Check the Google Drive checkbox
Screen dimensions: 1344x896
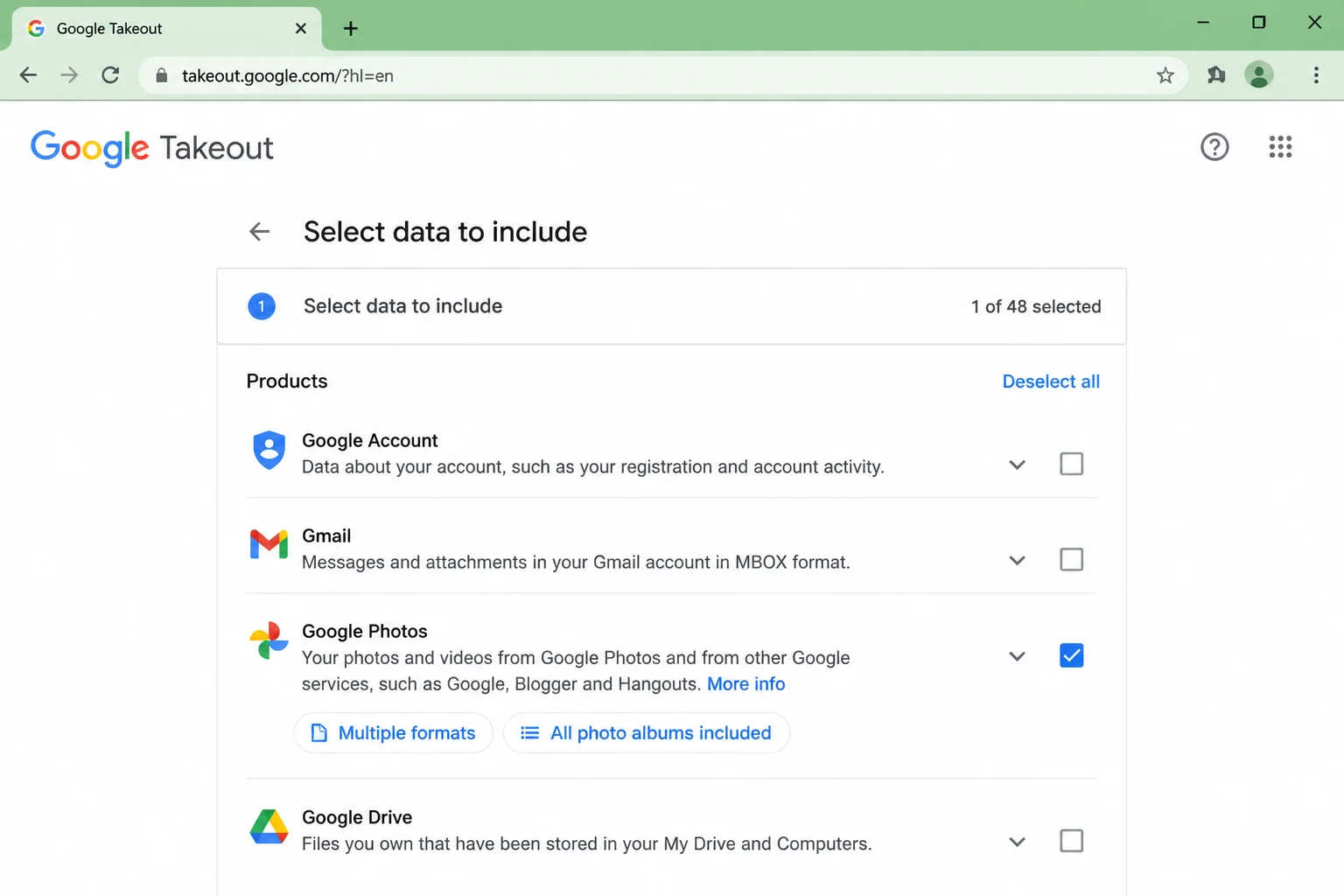pyautogui.click(x=1071, y=841)
